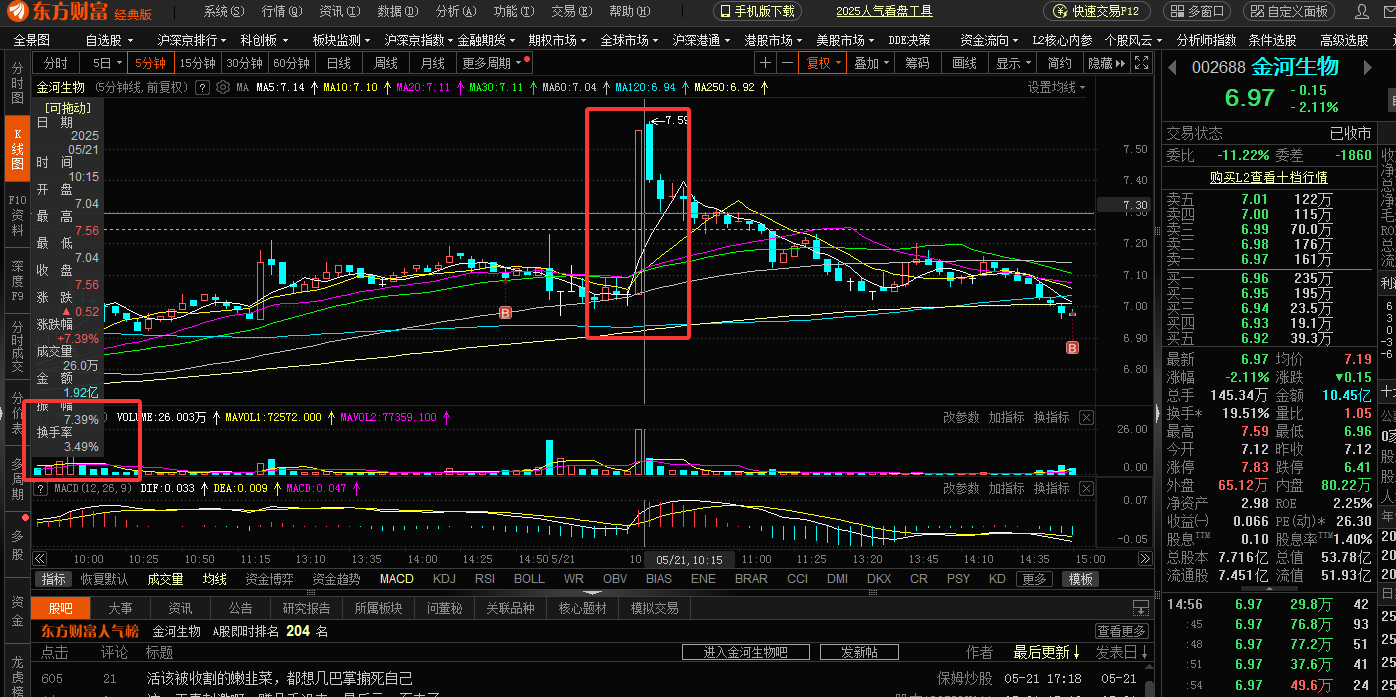
Task: Click 进入金河生物吧 button
Action: (x=745, y=652)
